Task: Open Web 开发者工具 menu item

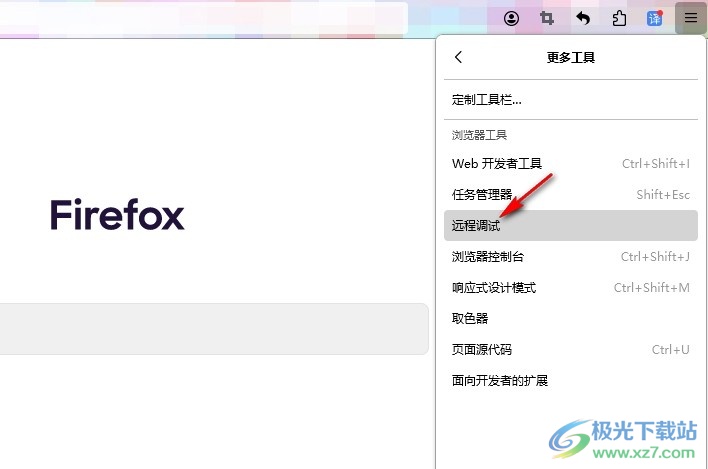Action: coord(571,163)
